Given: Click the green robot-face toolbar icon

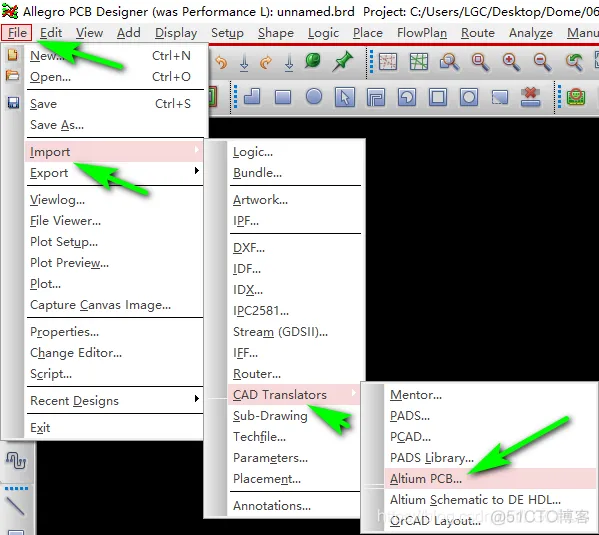Looking at the screenshot, I should click(576, 97).
